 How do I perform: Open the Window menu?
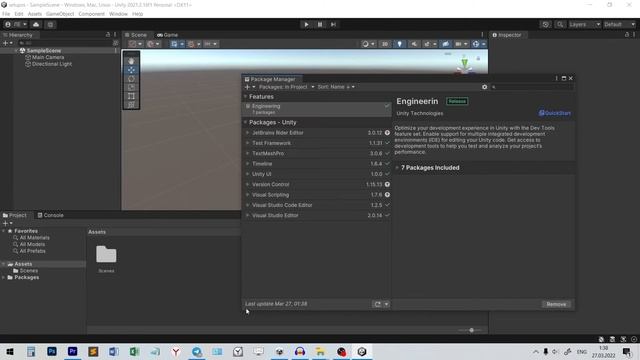[x=118, y=14]
